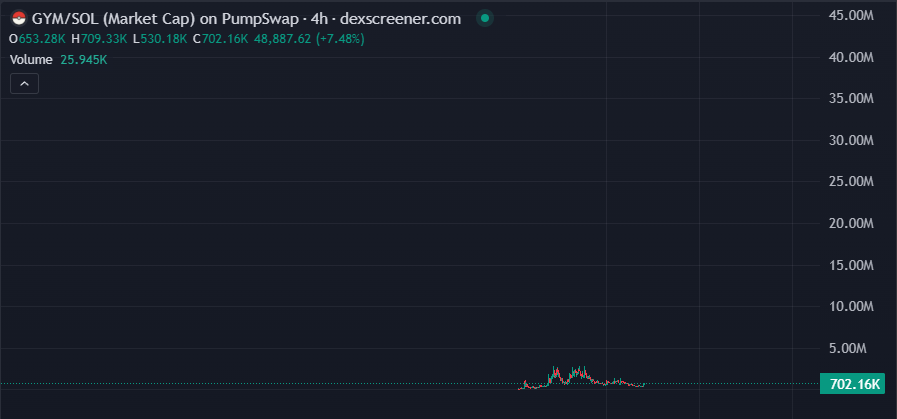Click the 45.00M price axis label
Viewport: 897px width, 419px height.
pyautogui.click(x=852, y=15)
